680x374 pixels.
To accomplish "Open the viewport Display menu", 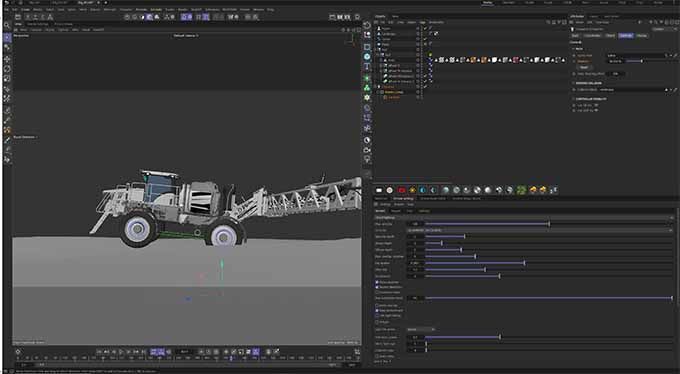I will tap(50, 30).
